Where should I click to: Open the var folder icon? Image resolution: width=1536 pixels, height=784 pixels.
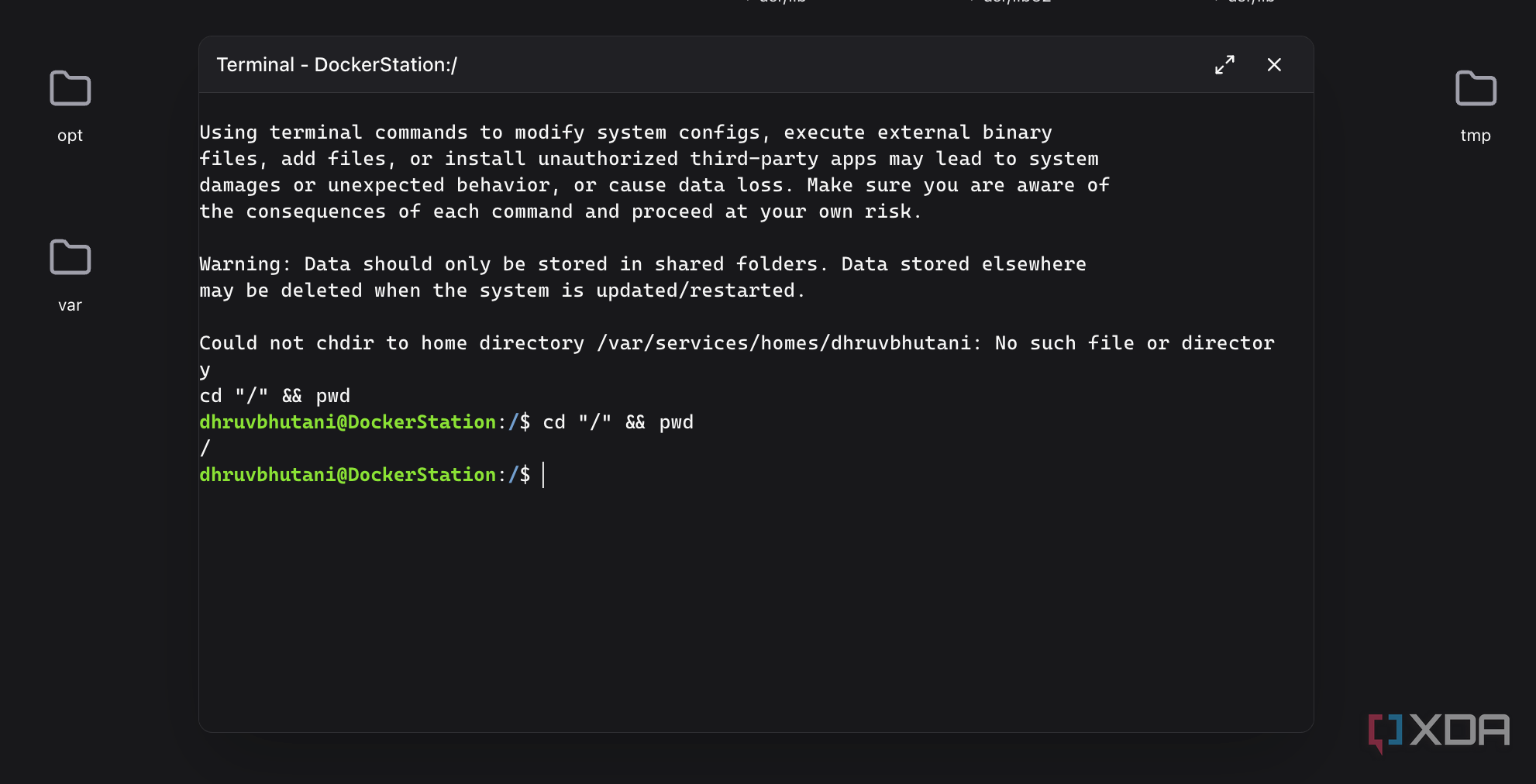[x=70, y=257]
